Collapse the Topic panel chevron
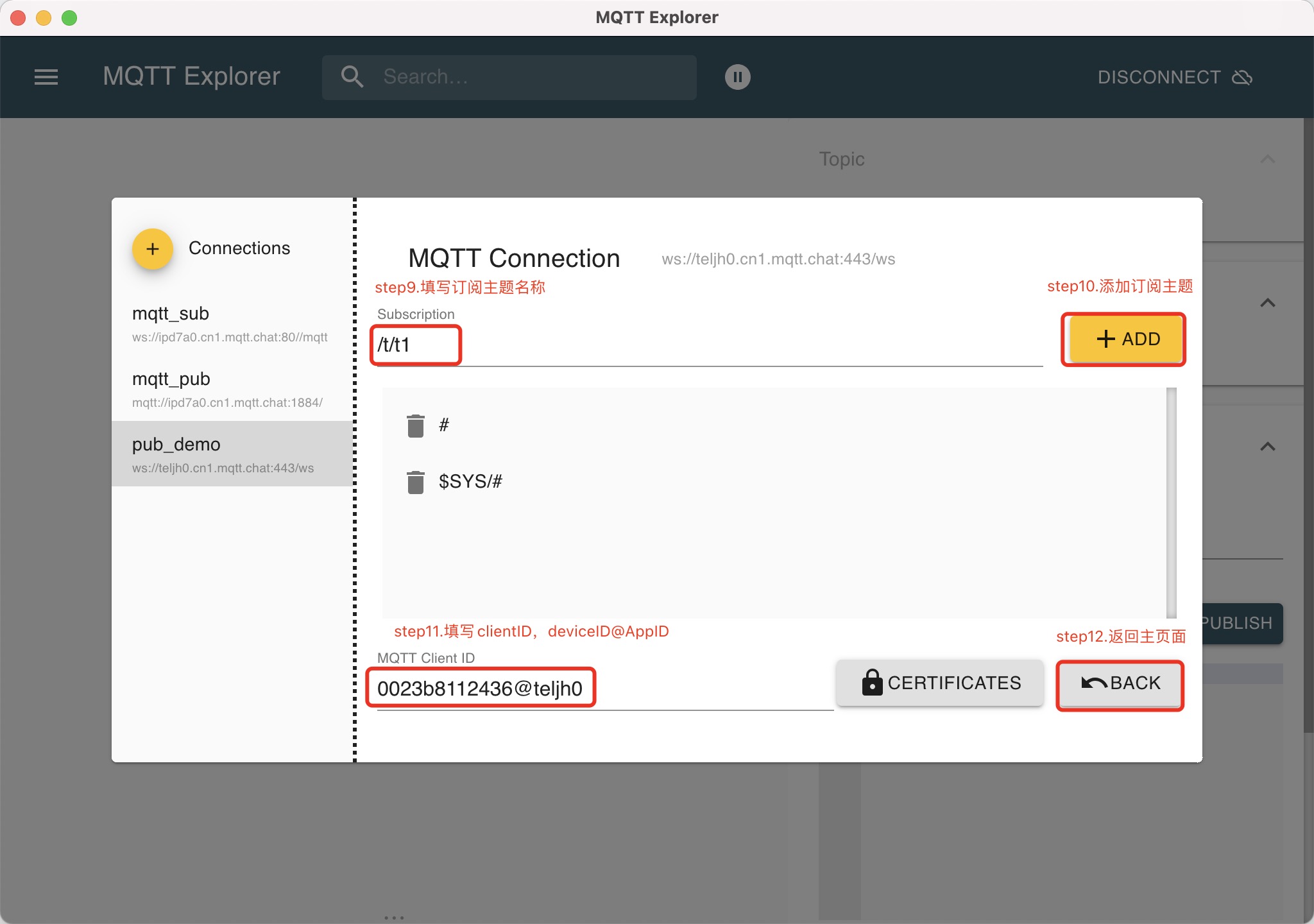The height and width of the screenshot is (924, 1314). tap(1267, 158)
